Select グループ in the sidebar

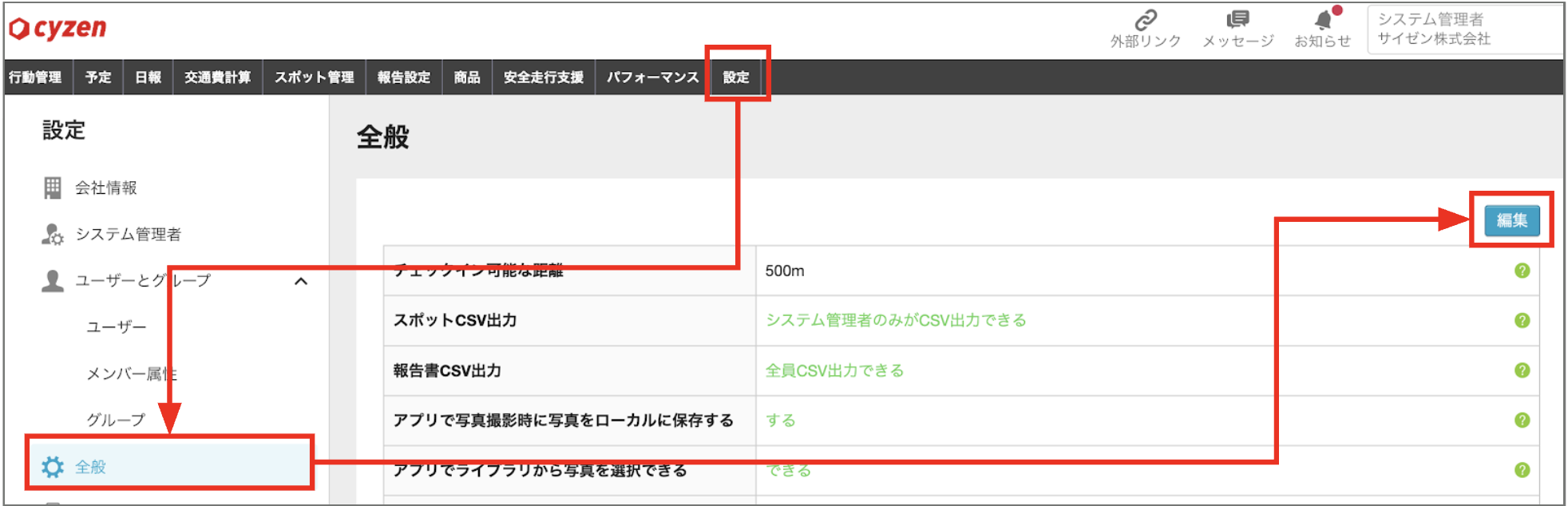[117, 420]
